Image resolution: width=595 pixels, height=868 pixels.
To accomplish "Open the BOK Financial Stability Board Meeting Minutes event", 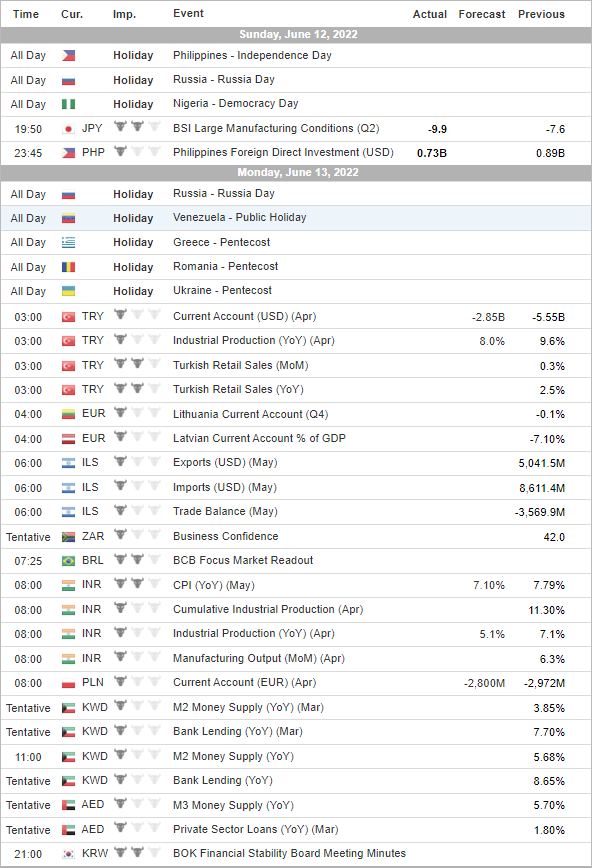I will coord(289,854).
